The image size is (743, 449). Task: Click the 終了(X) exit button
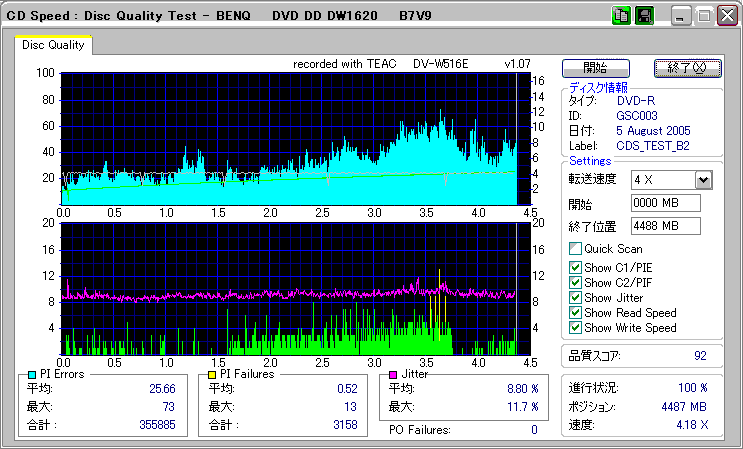coord(686,68)
